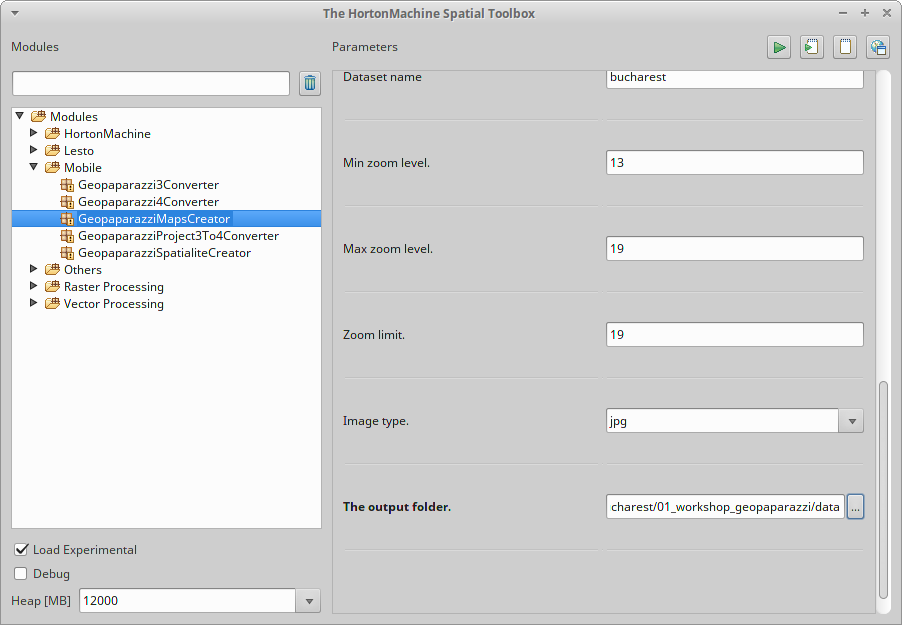Click the HortonMachine label in tree
Screen dimensions: 902x625
click(107, 134)
